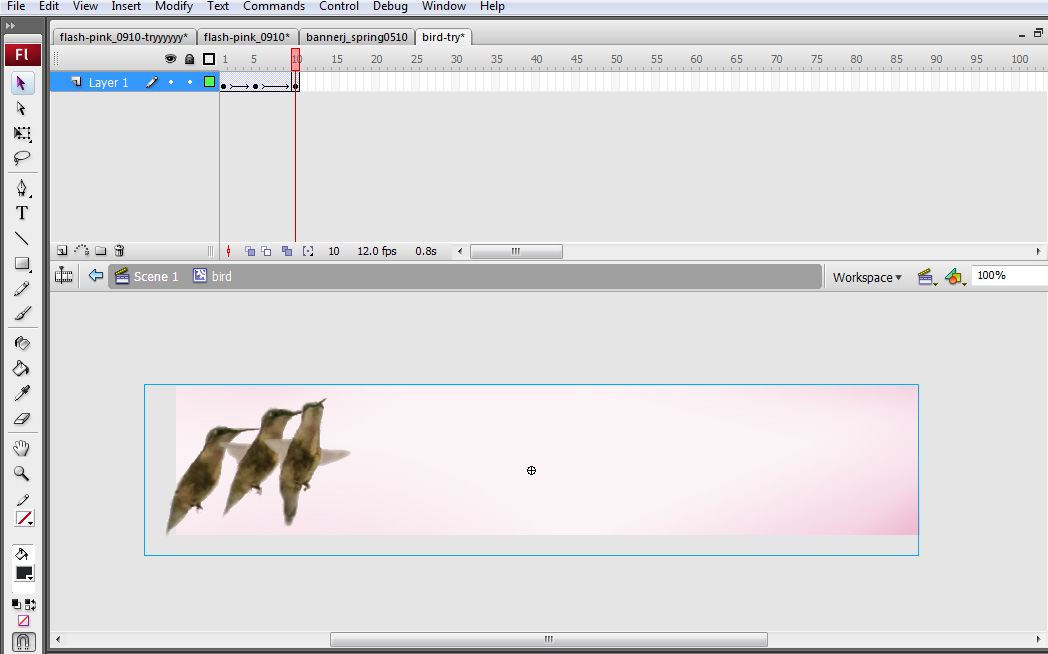The height and width of the screenshot is (654, 1048).
Task: Toggle show all layers as outlines
Action: pos(209,59)
